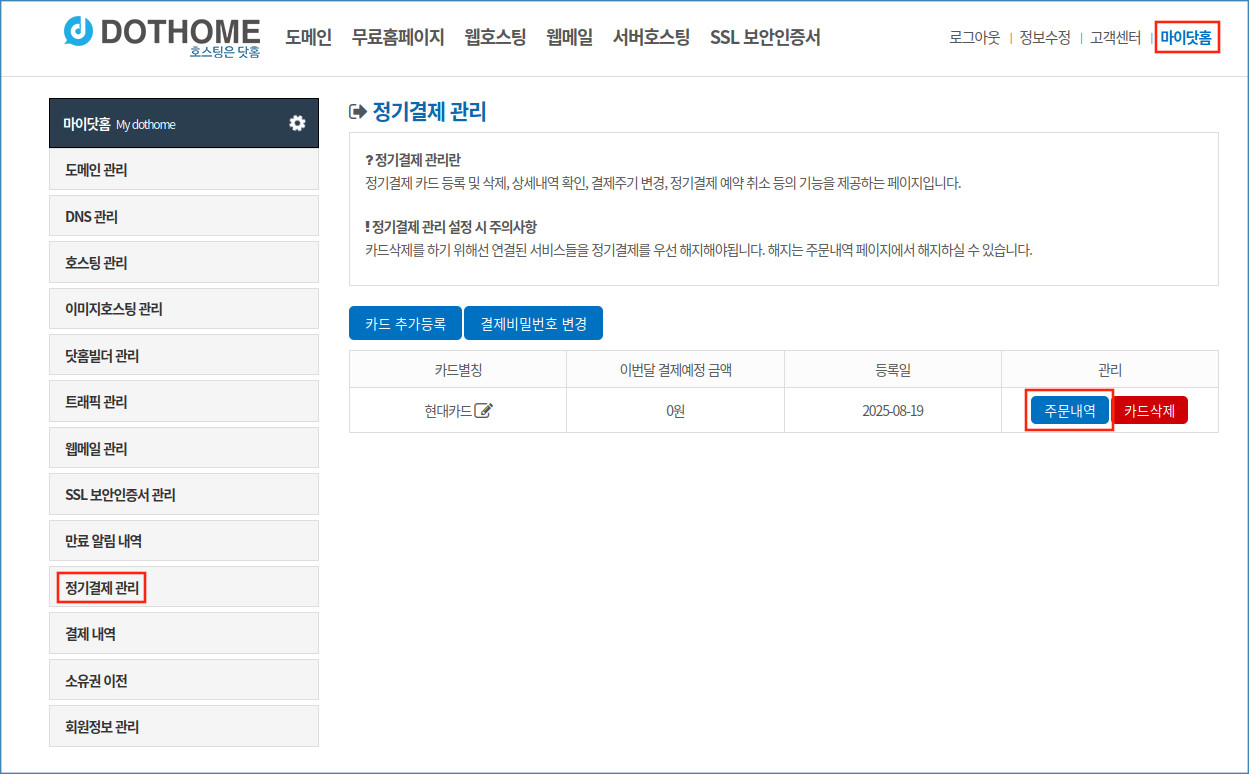The height and width of the screenshot is (774, 1249).
Task: Open the My dothome settings gear
Action: 297,123
